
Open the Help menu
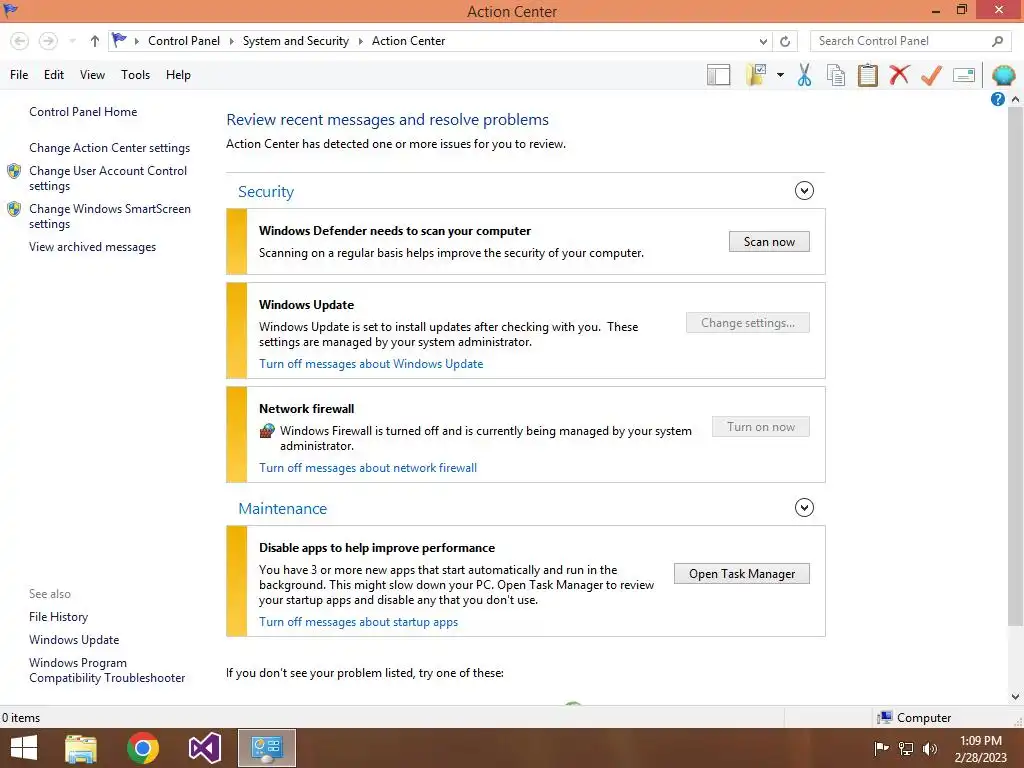coord(178,75)
